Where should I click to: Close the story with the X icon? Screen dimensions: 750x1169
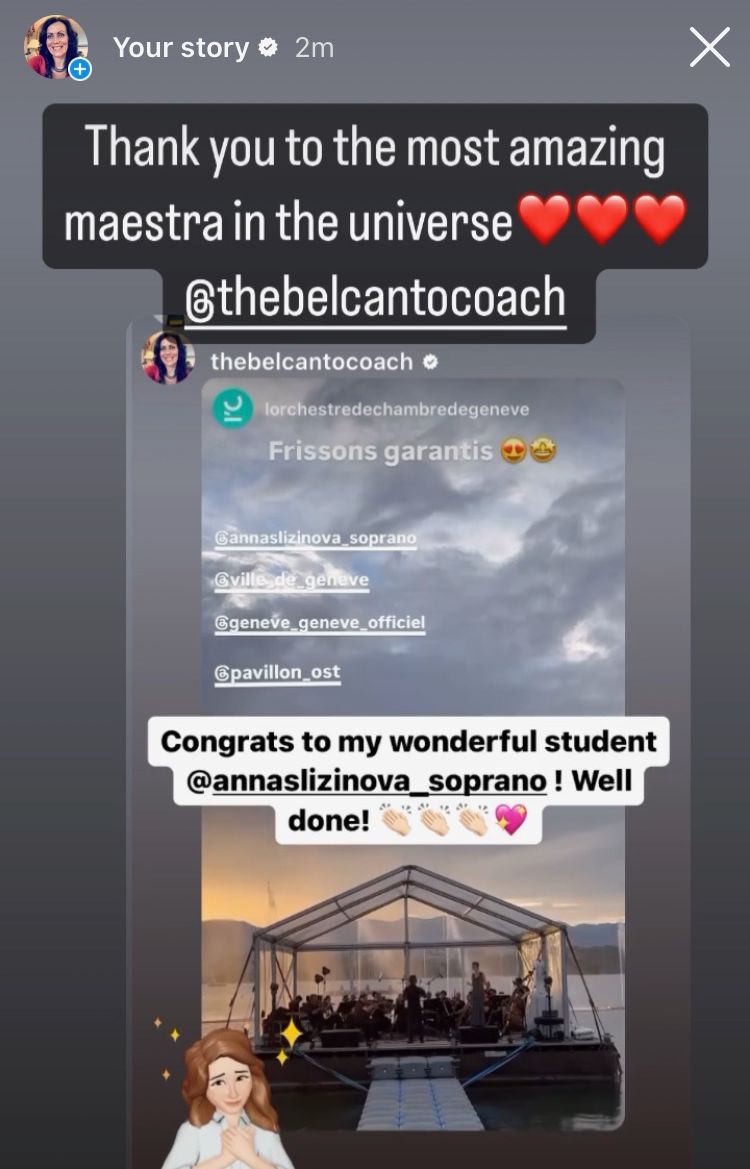709,48
